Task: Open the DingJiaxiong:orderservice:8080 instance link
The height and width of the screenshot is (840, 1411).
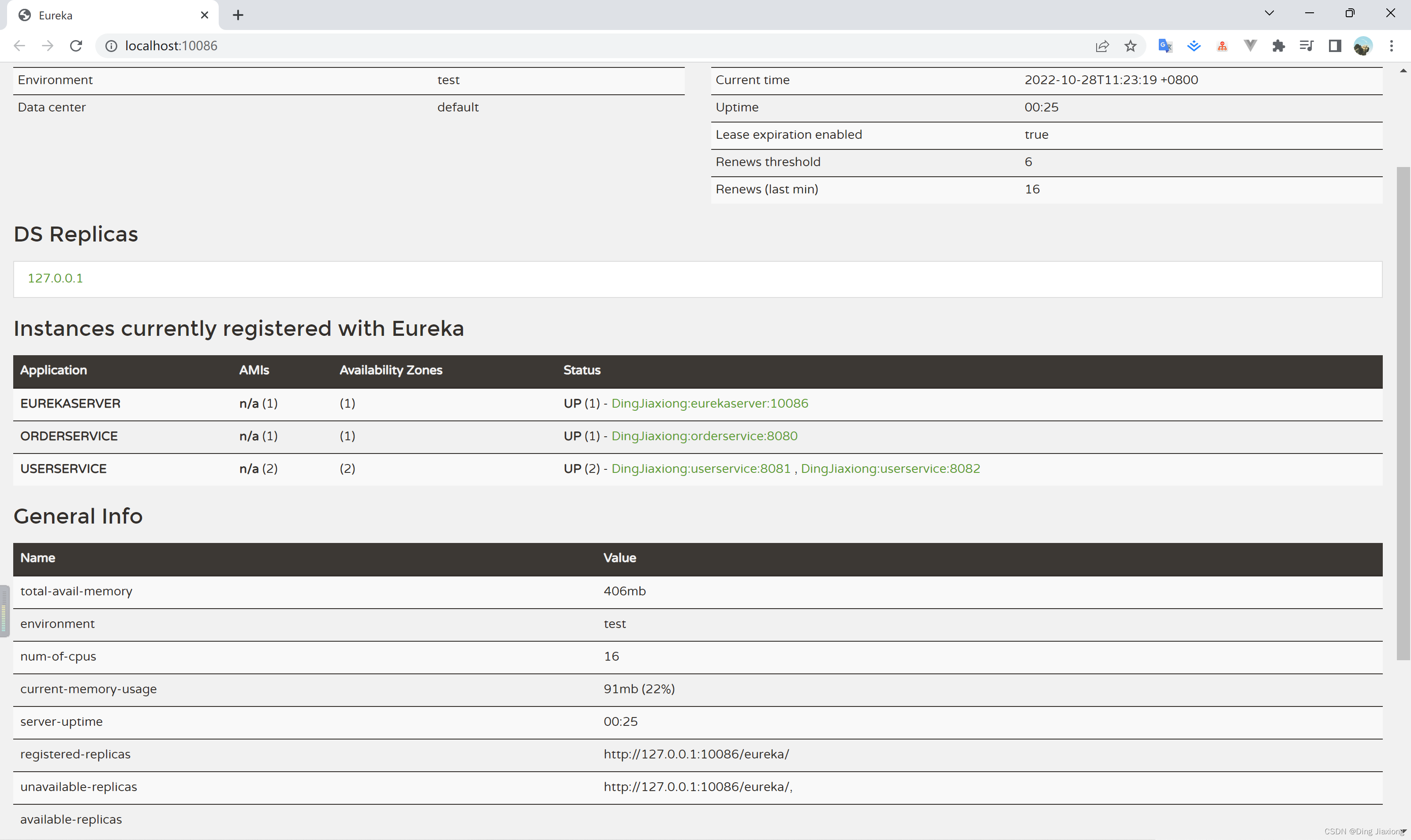Action: tap(704, 436)
